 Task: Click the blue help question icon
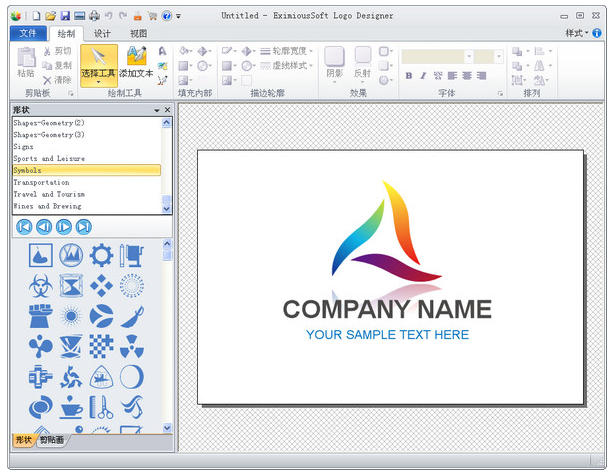(167, 16)
